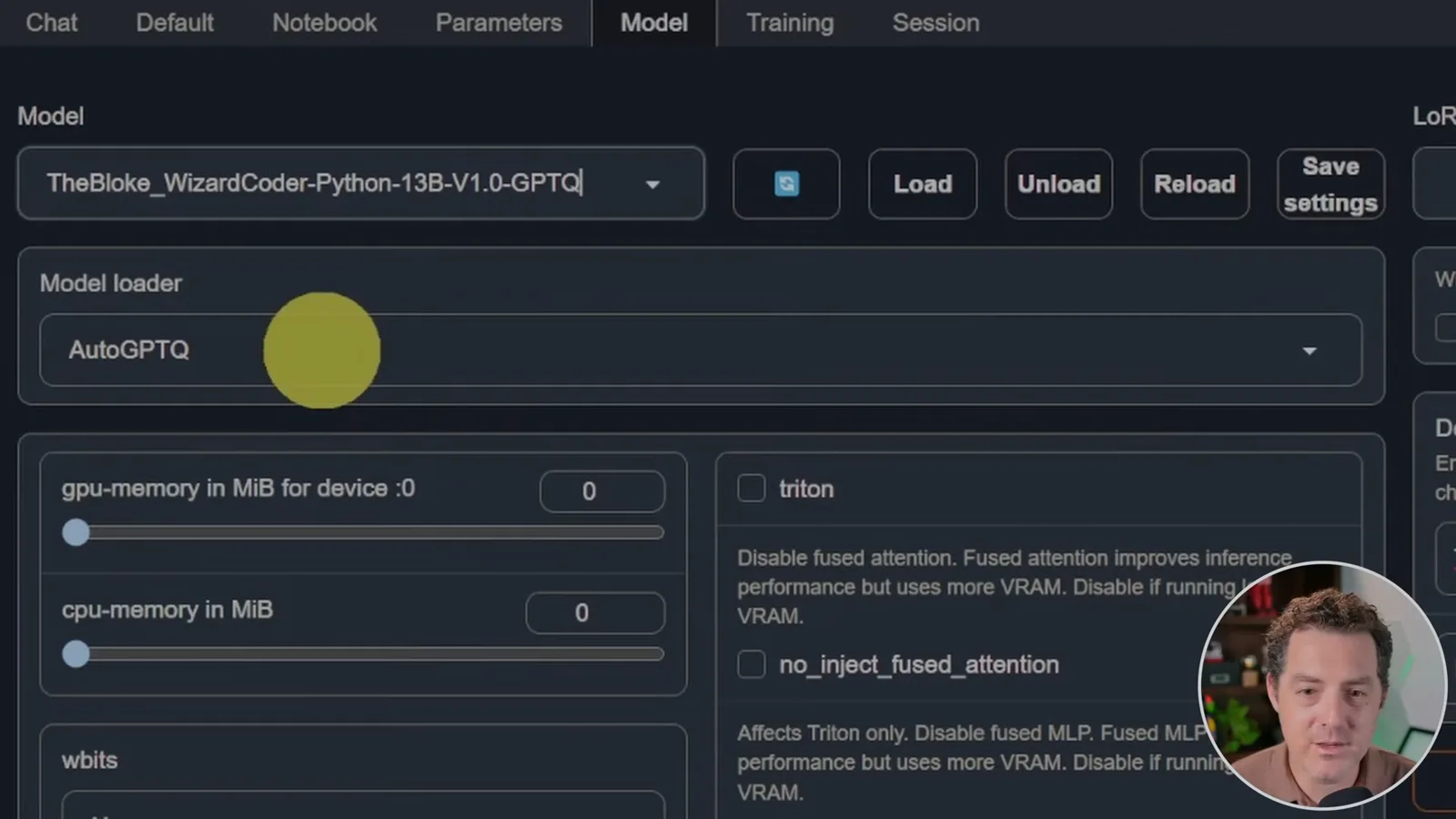Viewport: 1456px width, 819px height.
Task: Click the Unload button
Action: click(1058, 184)
